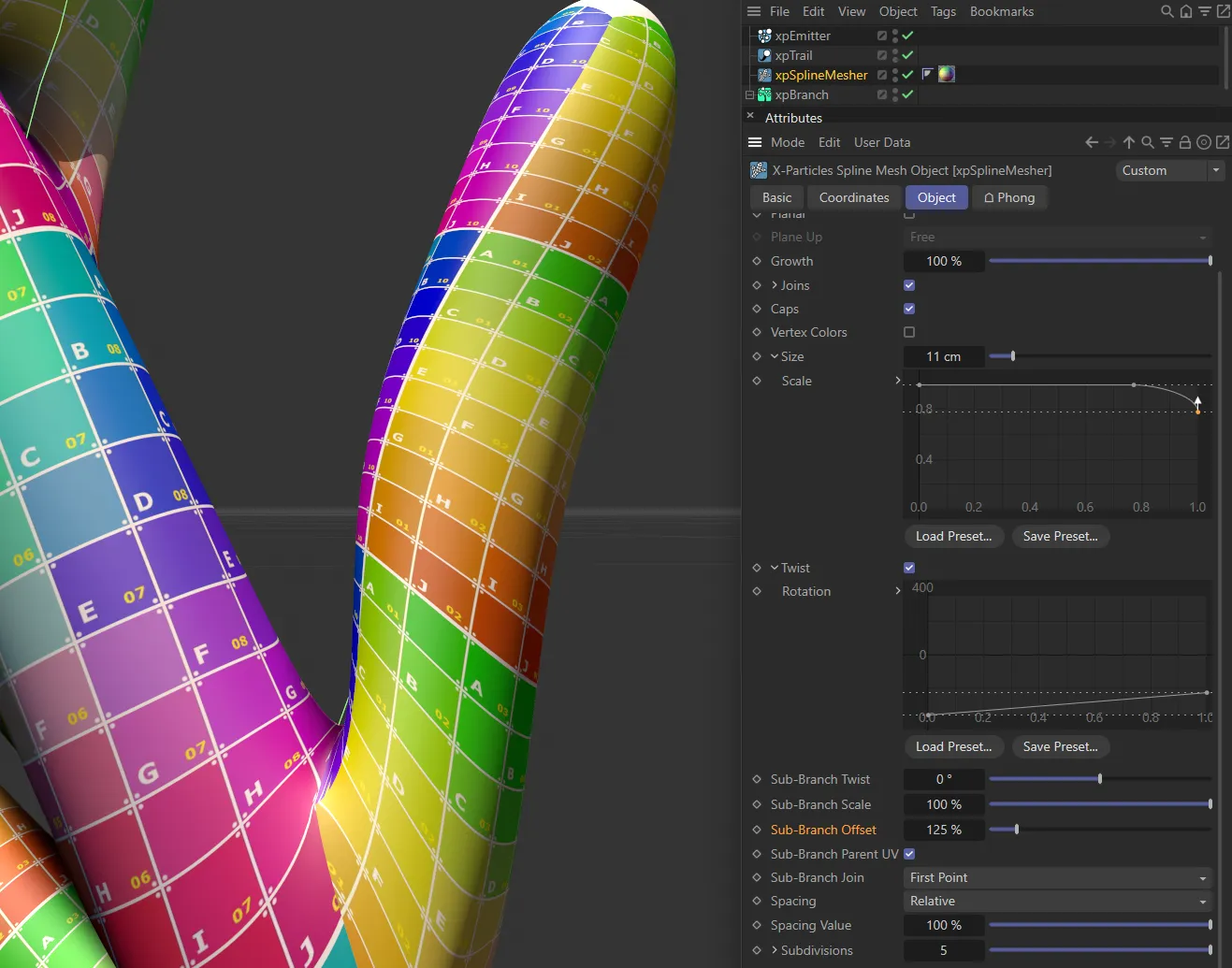Change Sub-Branch Join from First Point
Screen dimensions: 1232x968
coord(1056,877)
